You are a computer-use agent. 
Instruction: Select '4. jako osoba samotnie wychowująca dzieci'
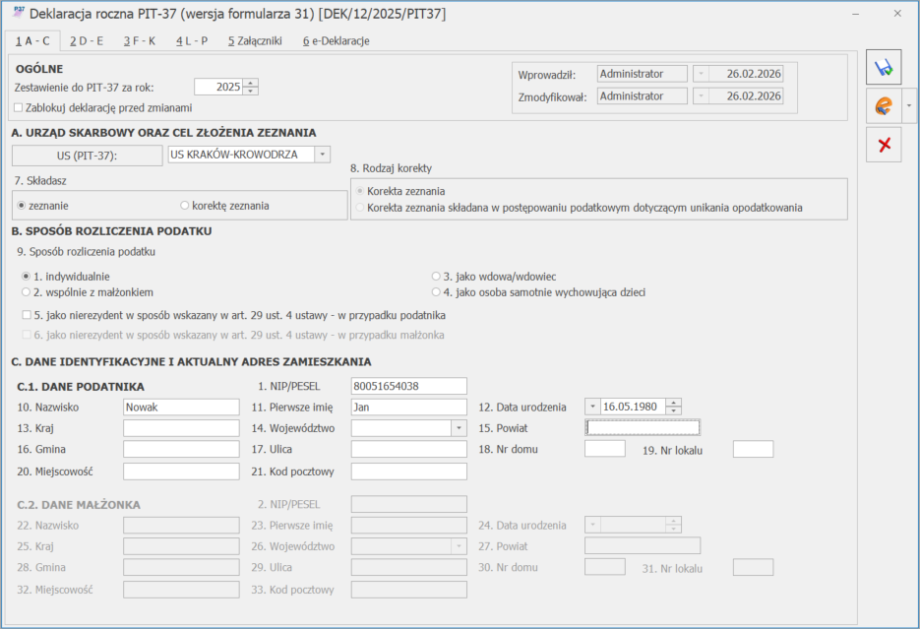(435, 292)
